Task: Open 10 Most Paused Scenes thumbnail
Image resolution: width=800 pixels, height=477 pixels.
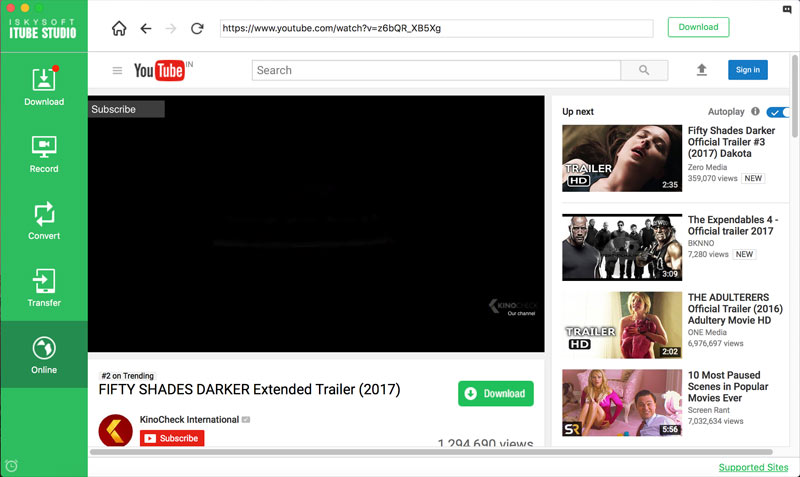Action: click(622, 403)
